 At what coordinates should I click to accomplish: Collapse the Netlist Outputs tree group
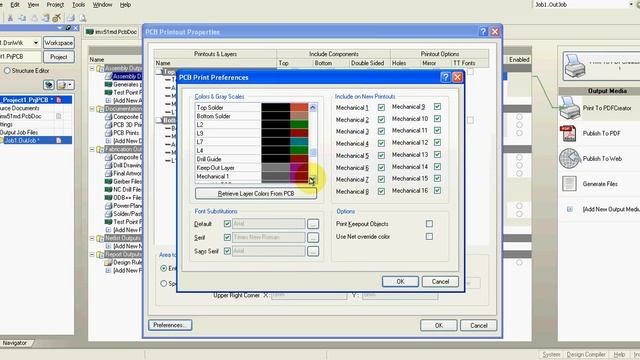pyautogui.click(x=92, y=238)
